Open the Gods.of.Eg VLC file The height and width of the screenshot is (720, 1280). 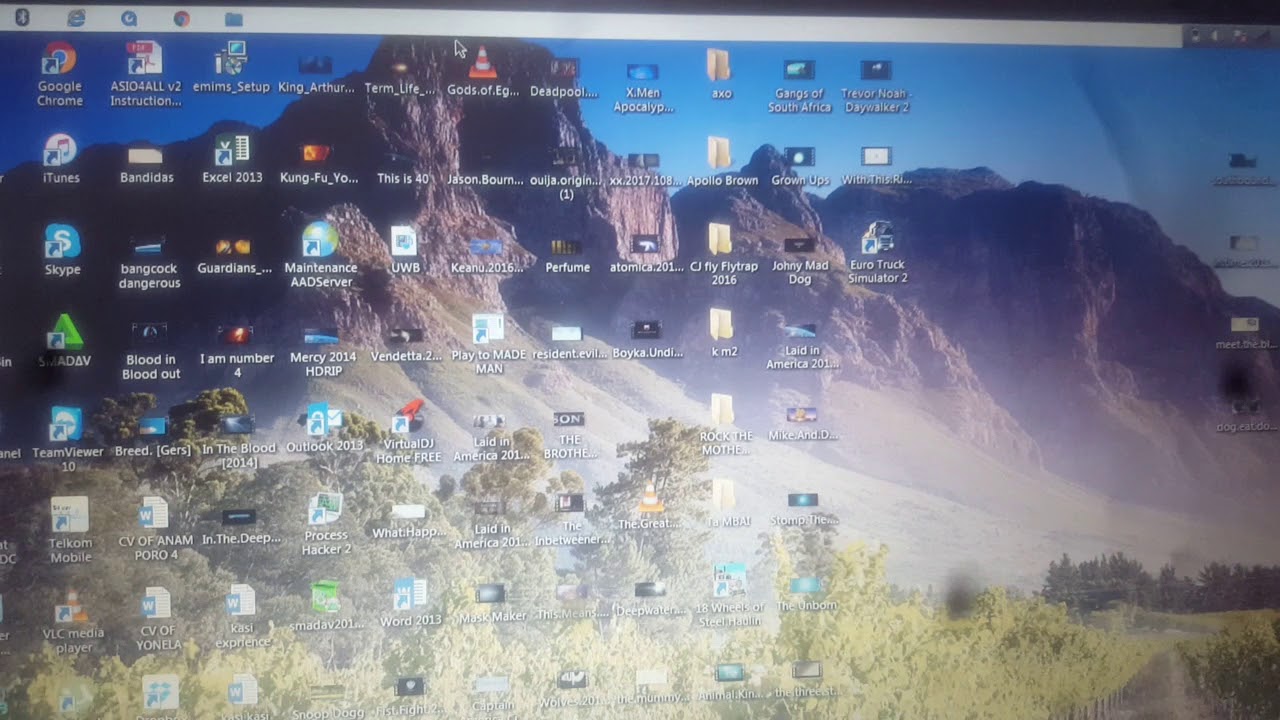click(x=483, y=72)
